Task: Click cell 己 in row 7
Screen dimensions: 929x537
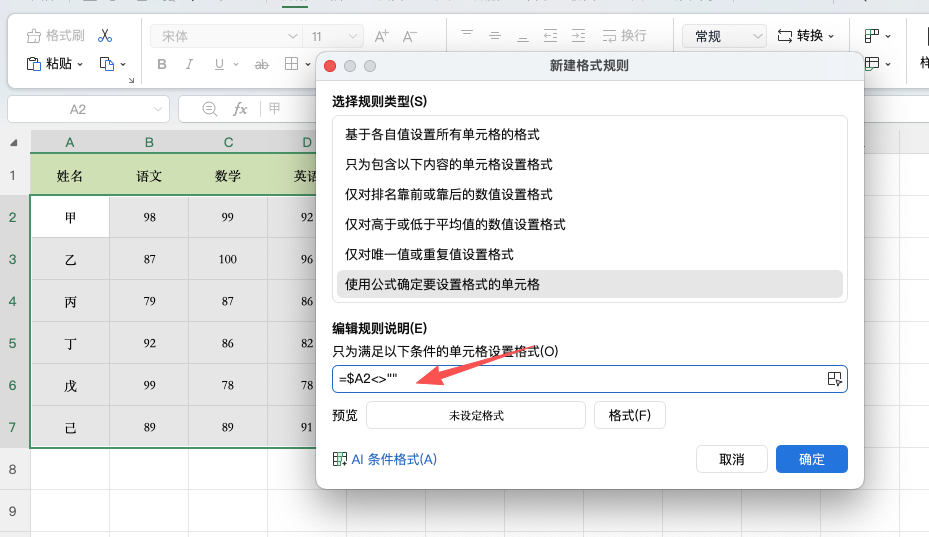Action: click(x=70, y=427)
